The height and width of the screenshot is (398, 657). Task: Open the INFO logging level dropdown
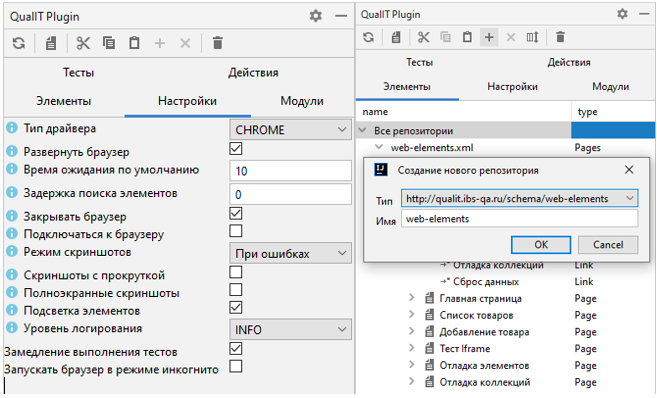[x=290, y=330]
